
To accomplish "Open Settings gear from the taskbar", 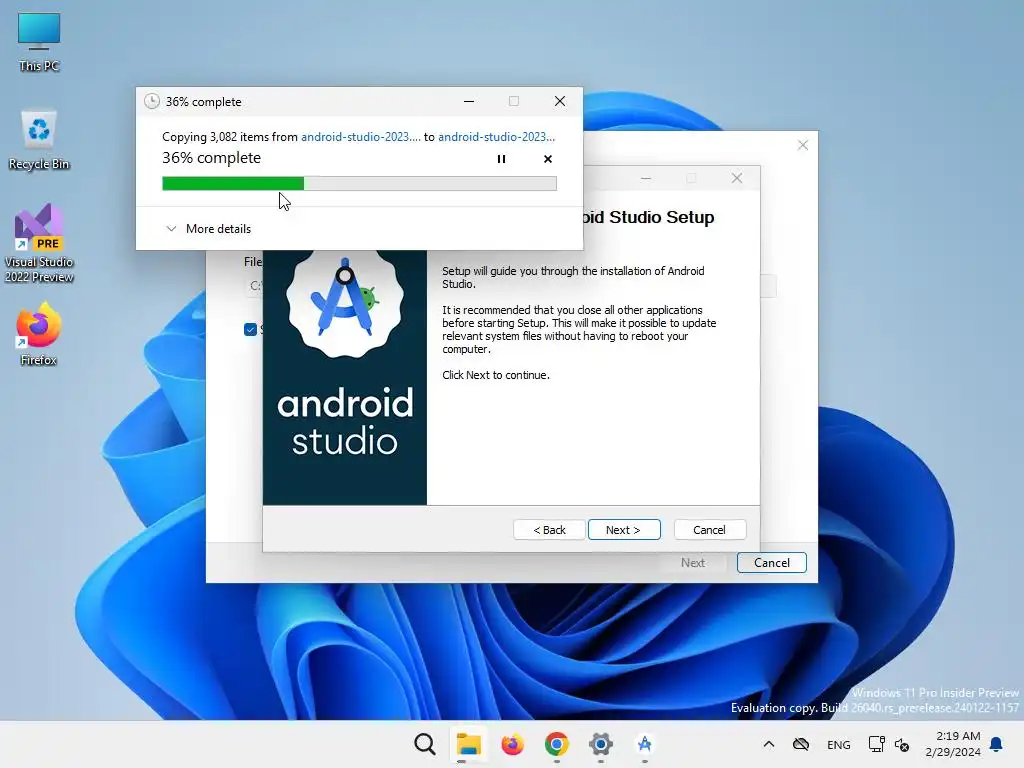I will coord(600,744).
